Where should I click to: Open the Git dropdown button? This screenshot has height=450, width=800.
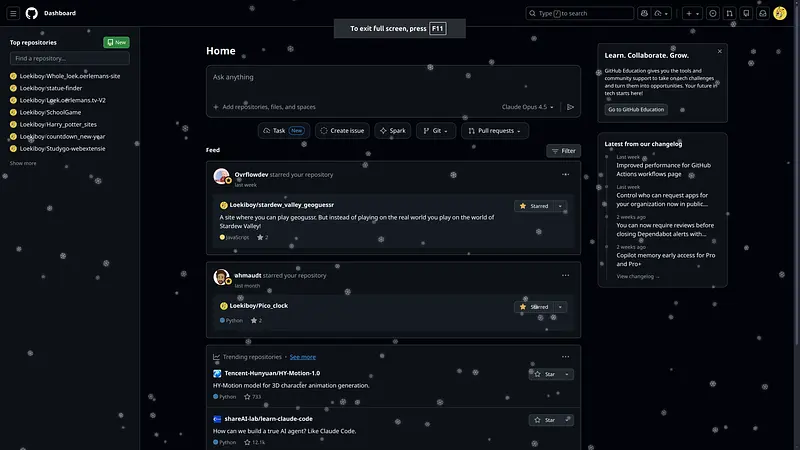437,131
